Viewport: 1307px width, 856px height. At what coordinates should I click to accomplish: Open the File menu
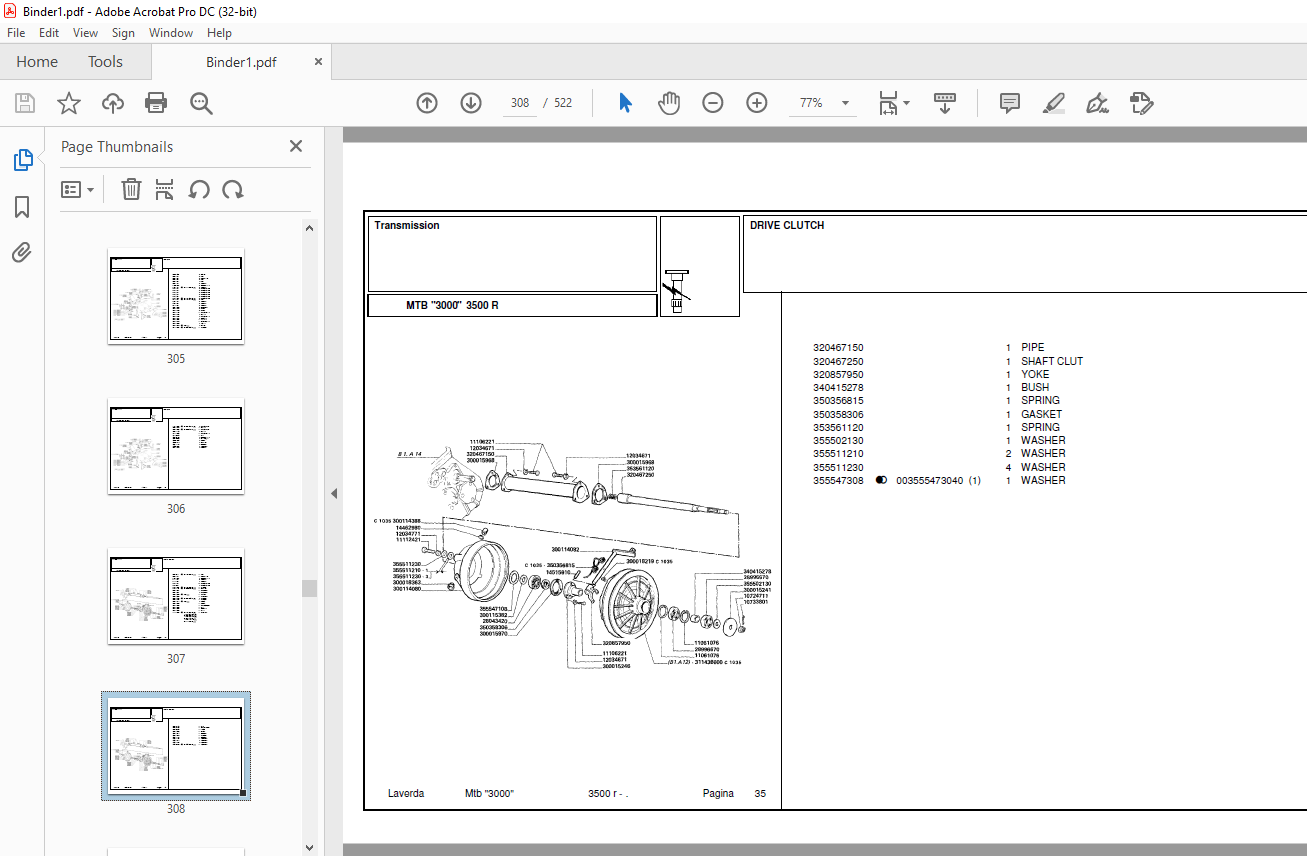(x=16, y=33)
